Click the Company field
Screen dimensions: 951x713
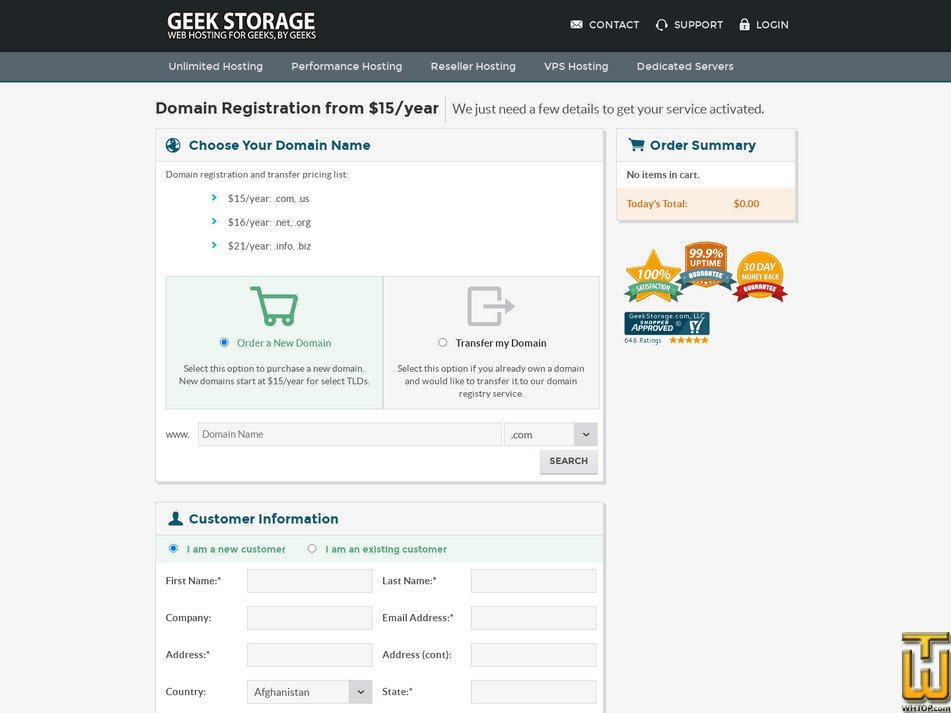click(x=309, y=618)
